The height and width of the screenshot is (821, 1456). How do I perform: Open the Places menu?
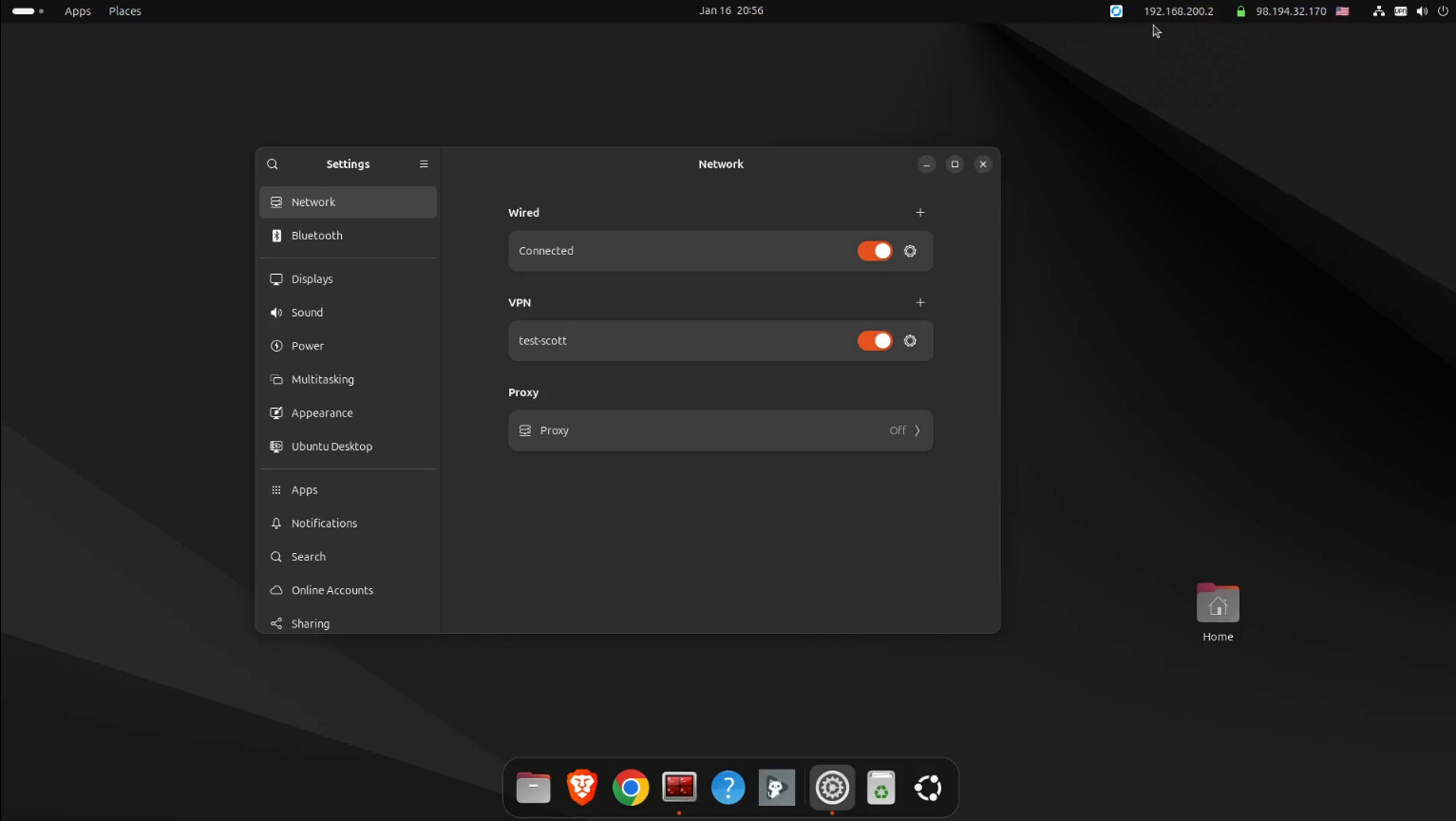point(124,11)
